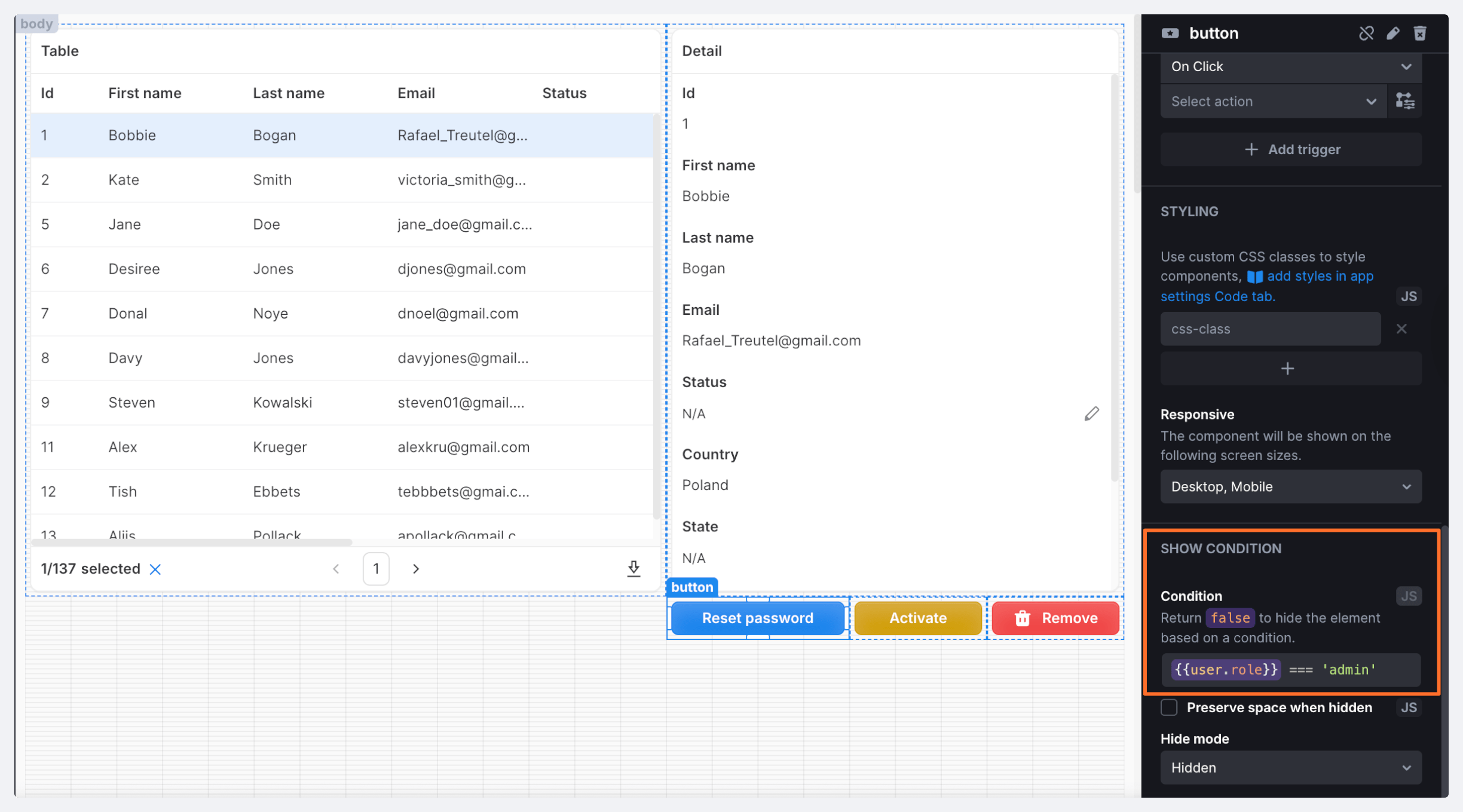Viewport: 1463px width, 812px height.
Task: Click the yellow Activate button
Action: coord(917,618)
